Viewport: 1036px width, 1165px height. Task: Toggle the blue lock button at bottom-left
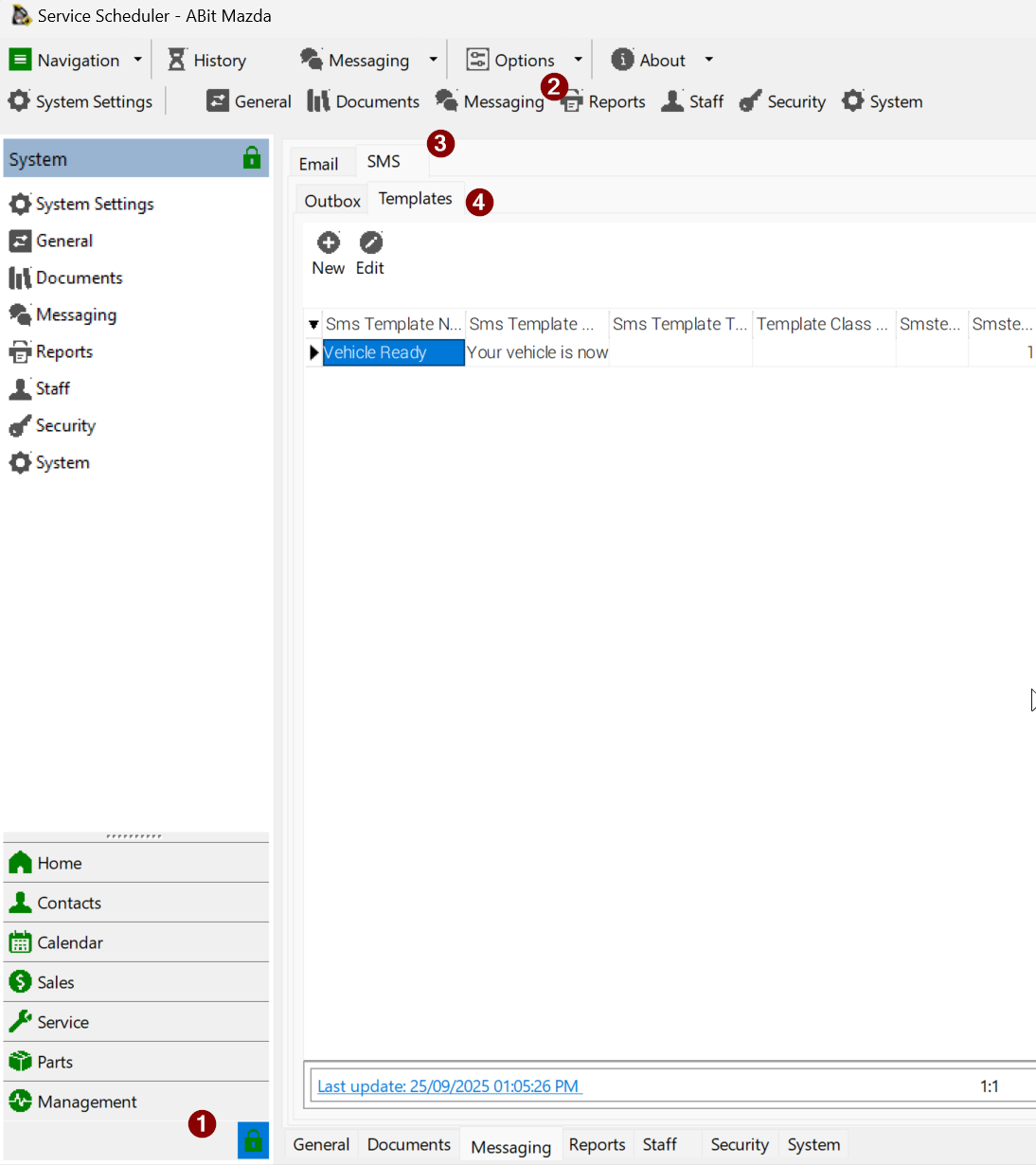[x=253, y=1140]
